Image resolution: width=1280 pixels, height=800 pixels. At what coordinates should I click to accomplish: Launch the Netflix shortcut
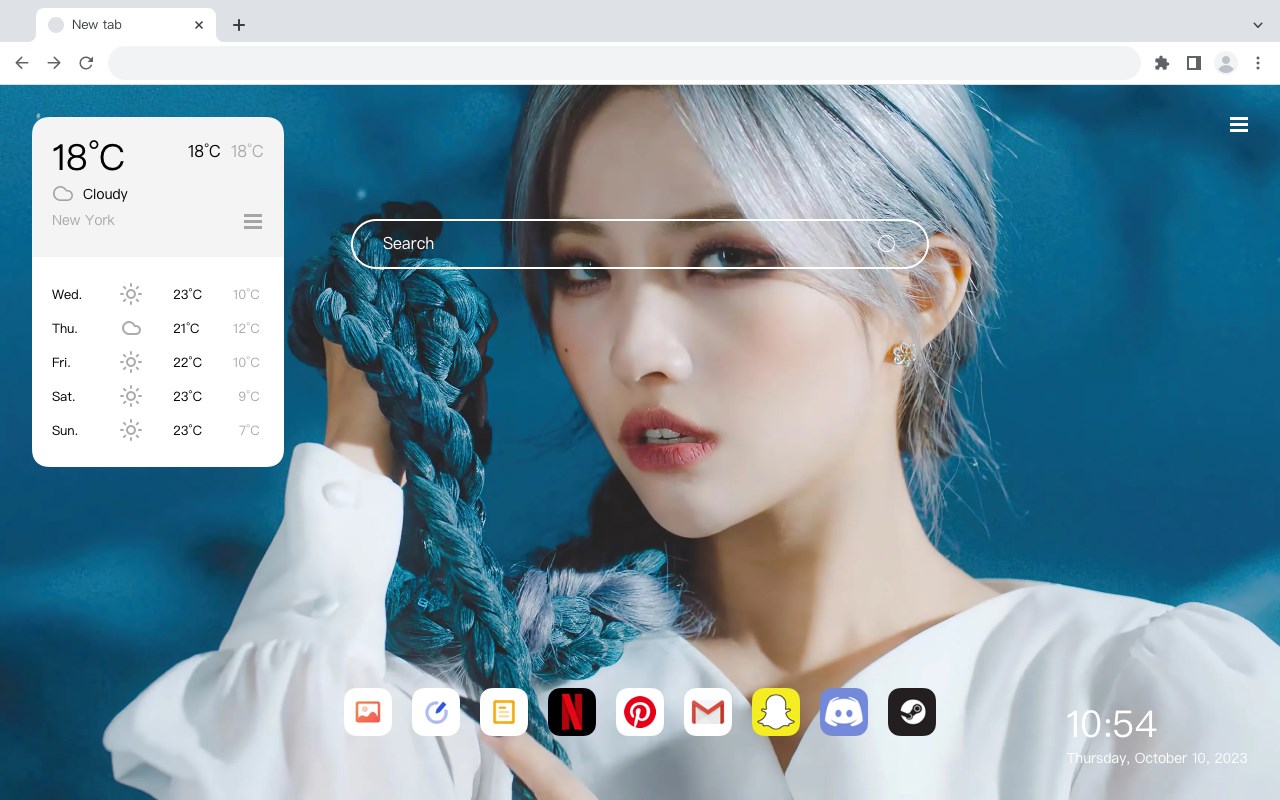click(572, 712)
